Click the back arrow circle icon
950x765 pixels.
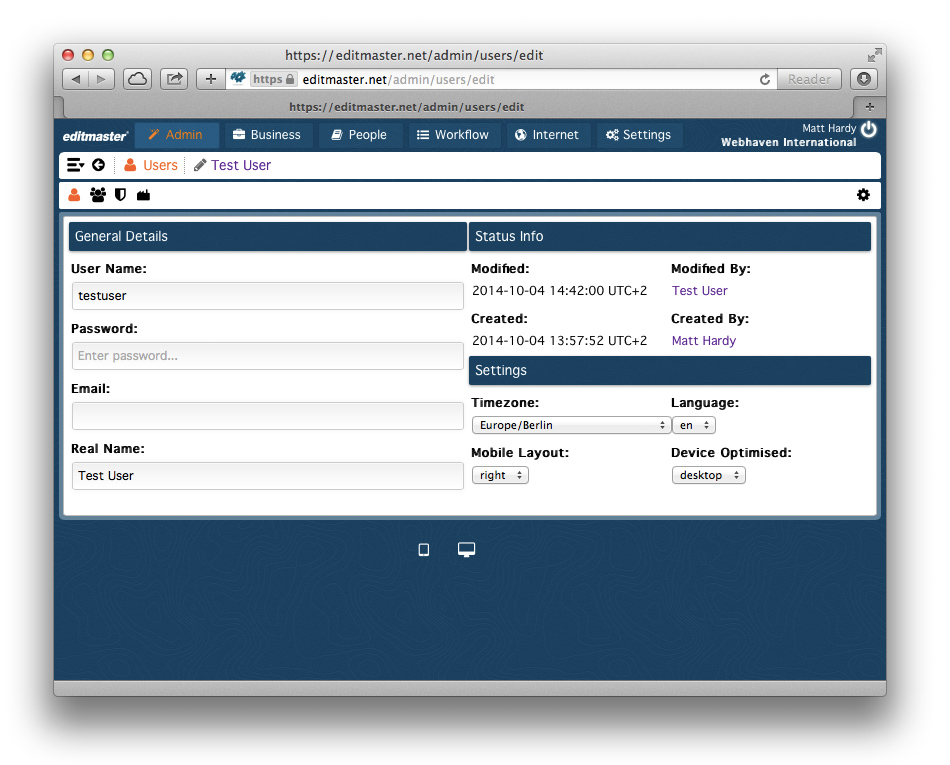pos(98,165)
